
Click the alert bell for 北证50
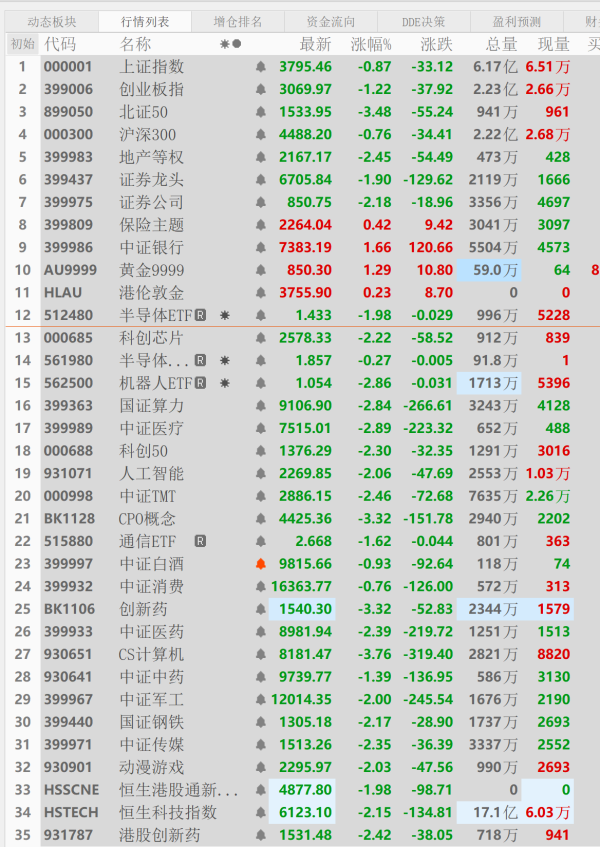click(260, 112)
